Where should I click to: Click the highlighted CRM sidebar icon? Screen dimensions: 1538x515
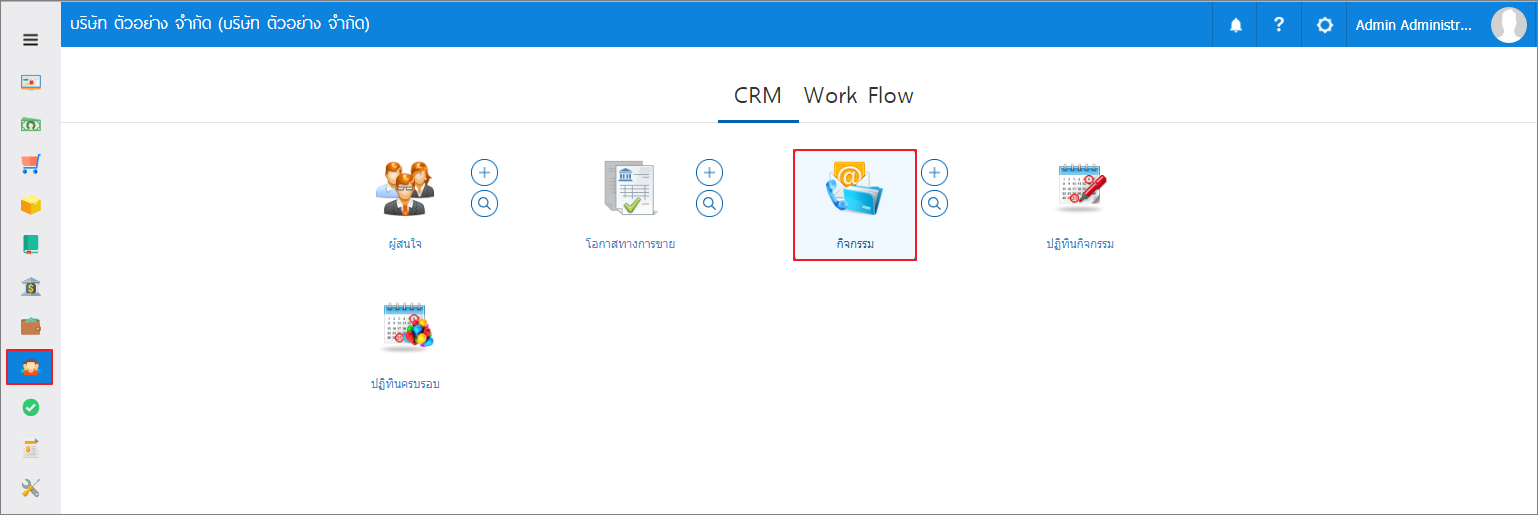(x=30, y=368)
